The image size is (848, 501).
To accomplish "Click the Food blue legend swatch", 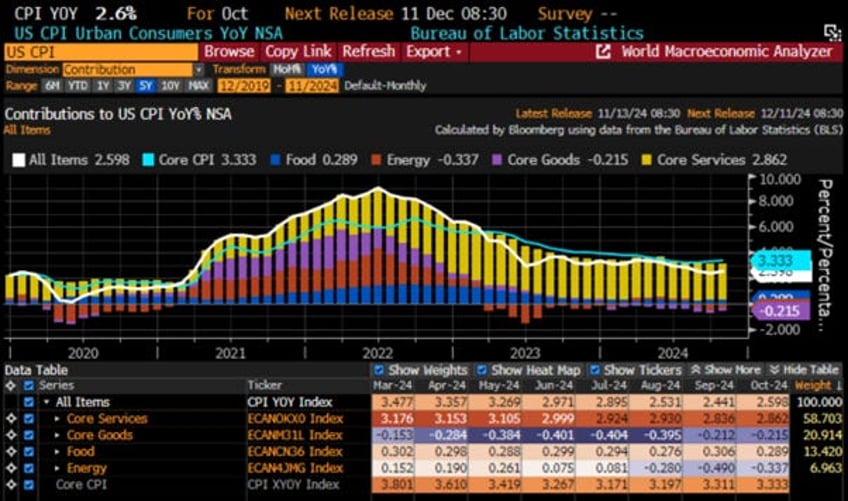I will [x=275, y=160].
